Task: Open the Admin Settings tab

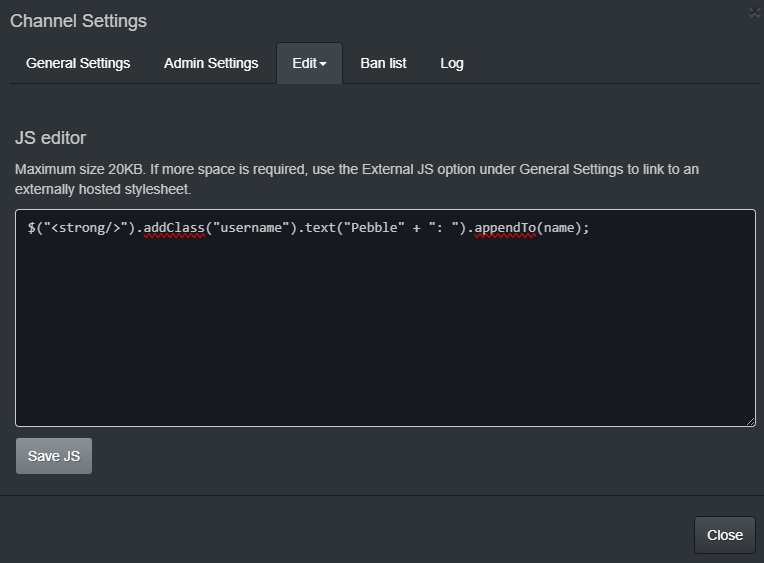Action: (x=211, y=63)
